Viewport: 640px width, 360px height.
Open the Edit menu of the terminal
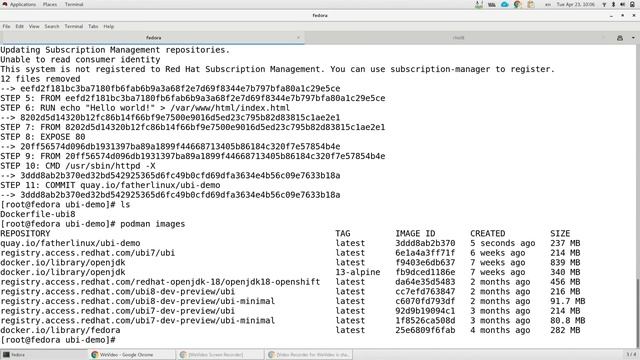[20, 27]
